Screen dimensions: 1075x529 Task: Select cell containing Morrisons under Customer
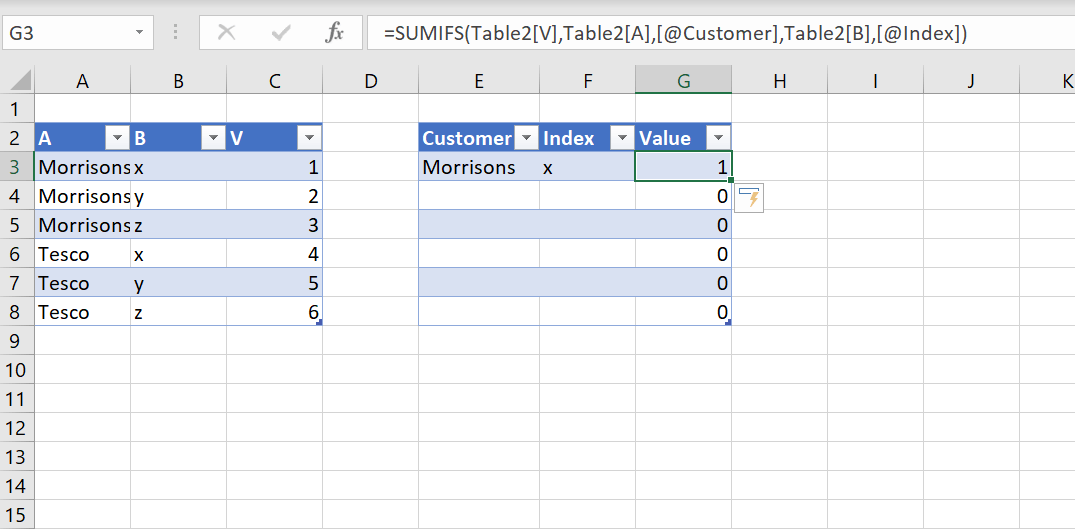tap(470, 167)
